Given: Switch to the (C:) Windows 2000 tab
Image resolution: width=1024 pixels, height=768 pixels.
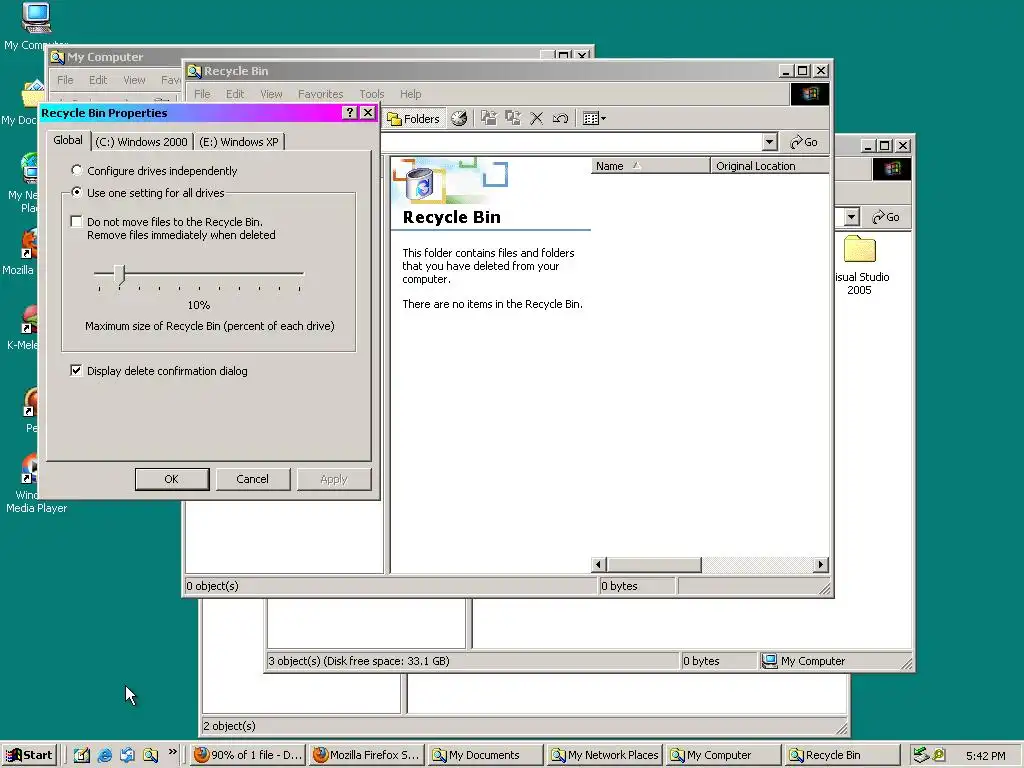Looking at the screenshot, I should (x=141, y=142).
